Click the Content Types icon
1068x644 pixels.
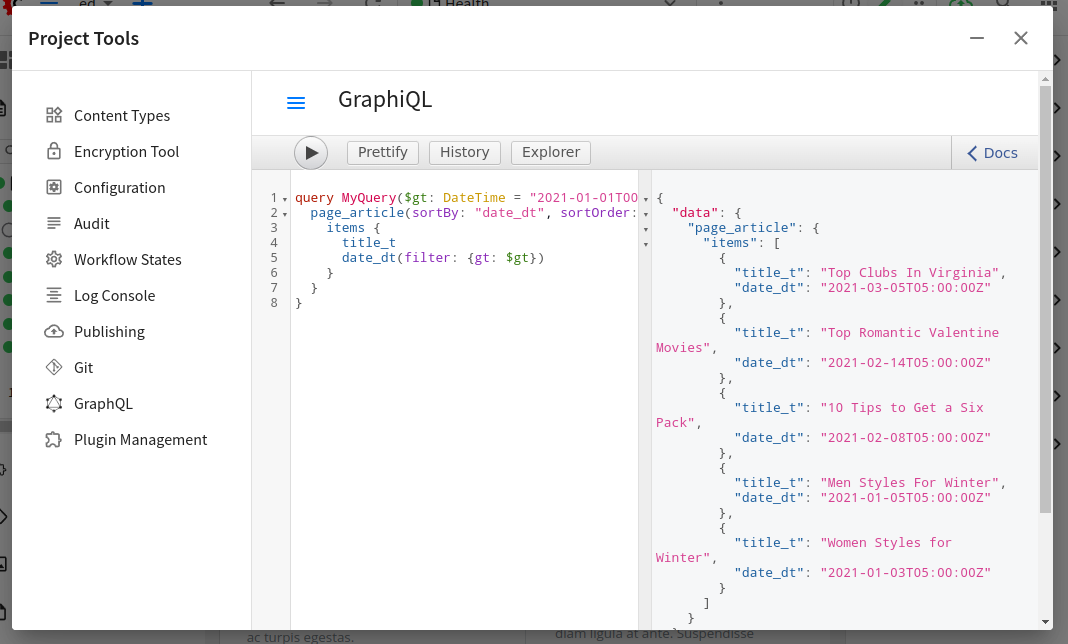pos(54,115)
